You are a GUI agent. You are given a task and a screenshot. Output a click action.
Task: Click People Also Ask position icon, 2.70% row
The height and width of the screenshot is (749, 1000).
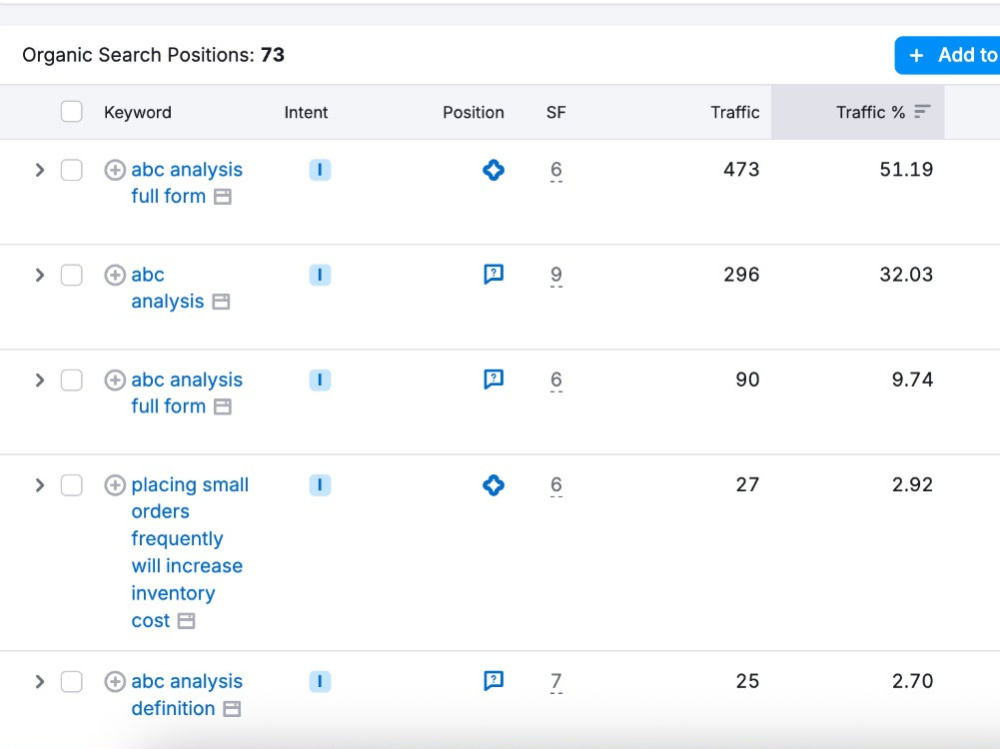click(x=494, y=681)
